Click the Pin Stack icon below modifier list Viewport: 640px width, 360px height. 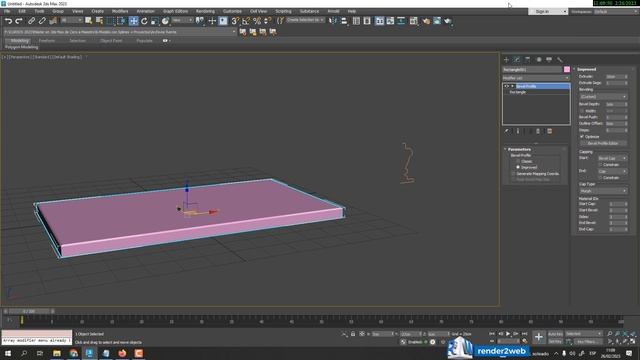(x=507, y=131)
